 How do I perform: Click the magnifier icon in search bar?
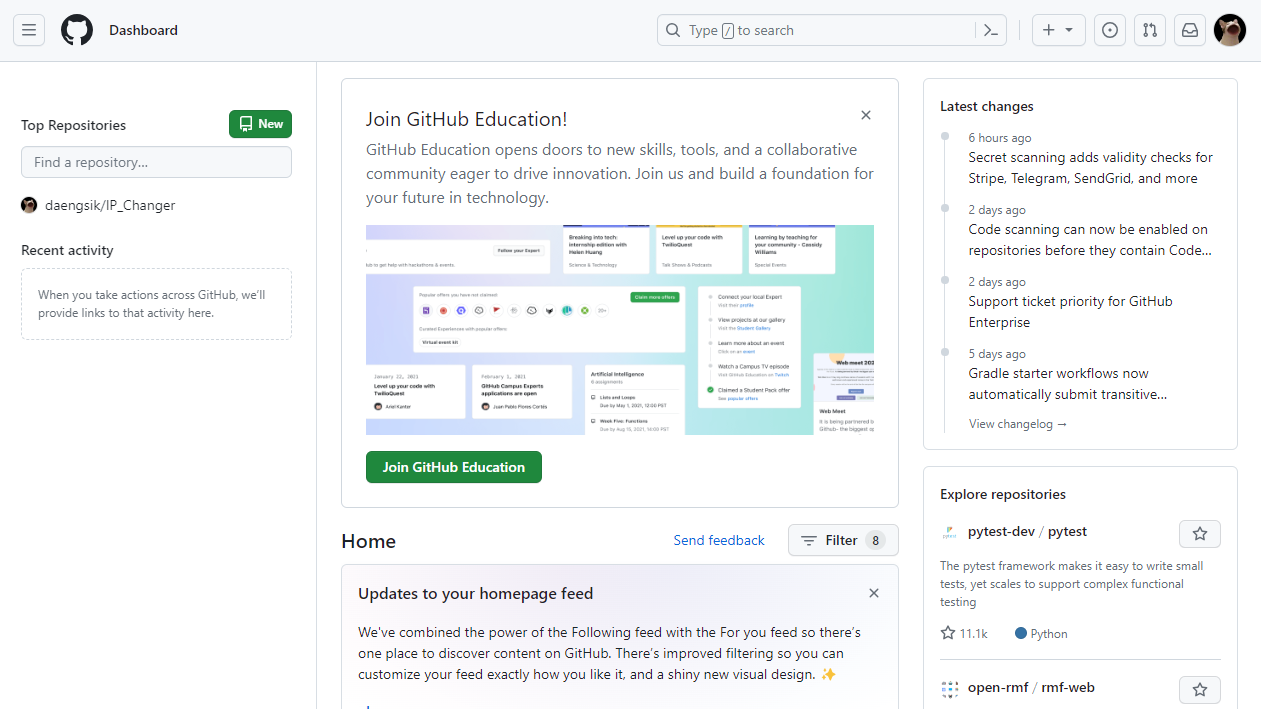pos(674,30)
